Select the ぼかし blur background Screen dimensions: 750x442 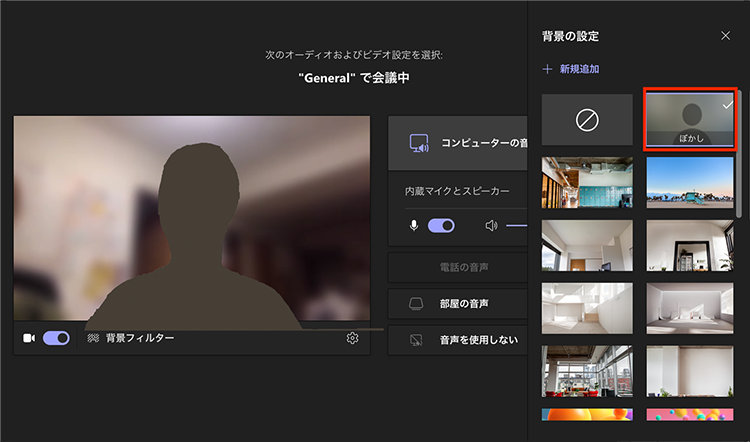[692, 120]
